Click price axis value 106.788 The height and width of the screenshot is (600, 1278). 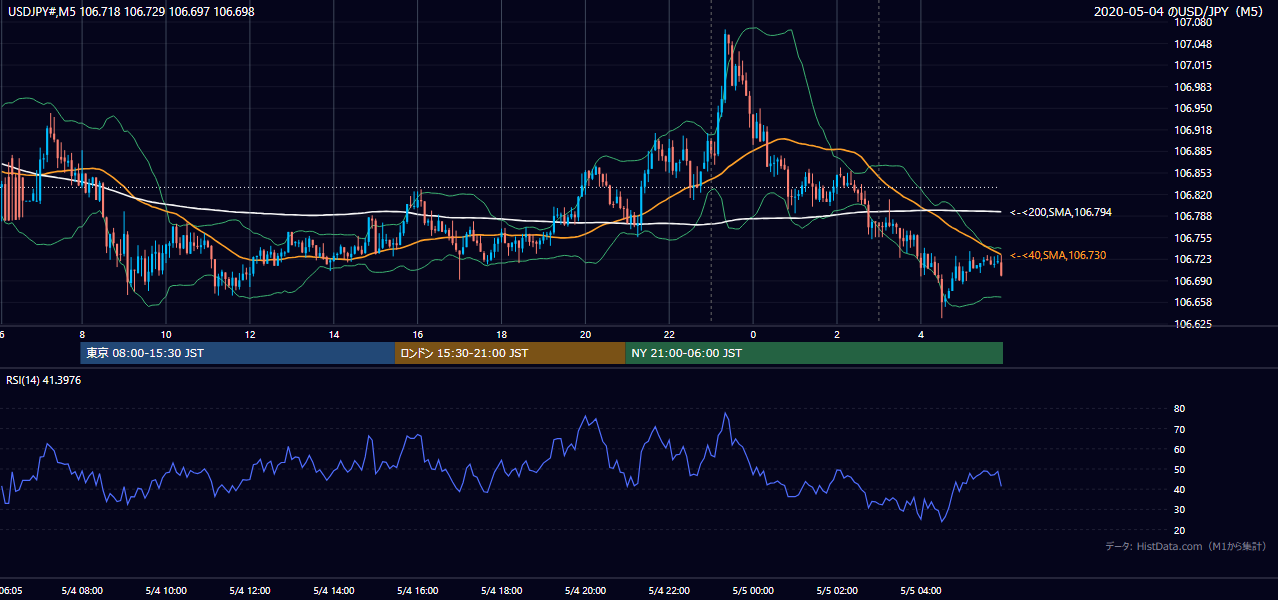[x=1193, y=217]
